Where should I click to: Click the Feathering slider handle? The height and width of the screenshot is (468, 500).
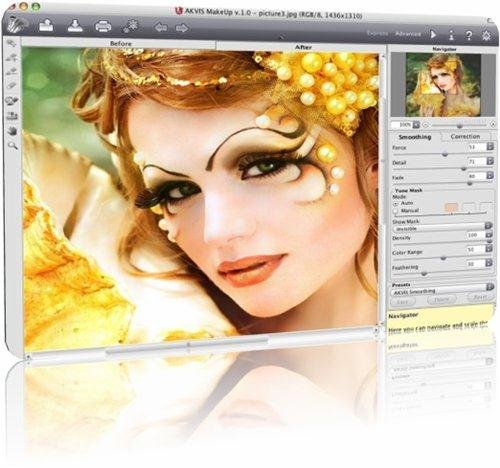pos(424,274)
